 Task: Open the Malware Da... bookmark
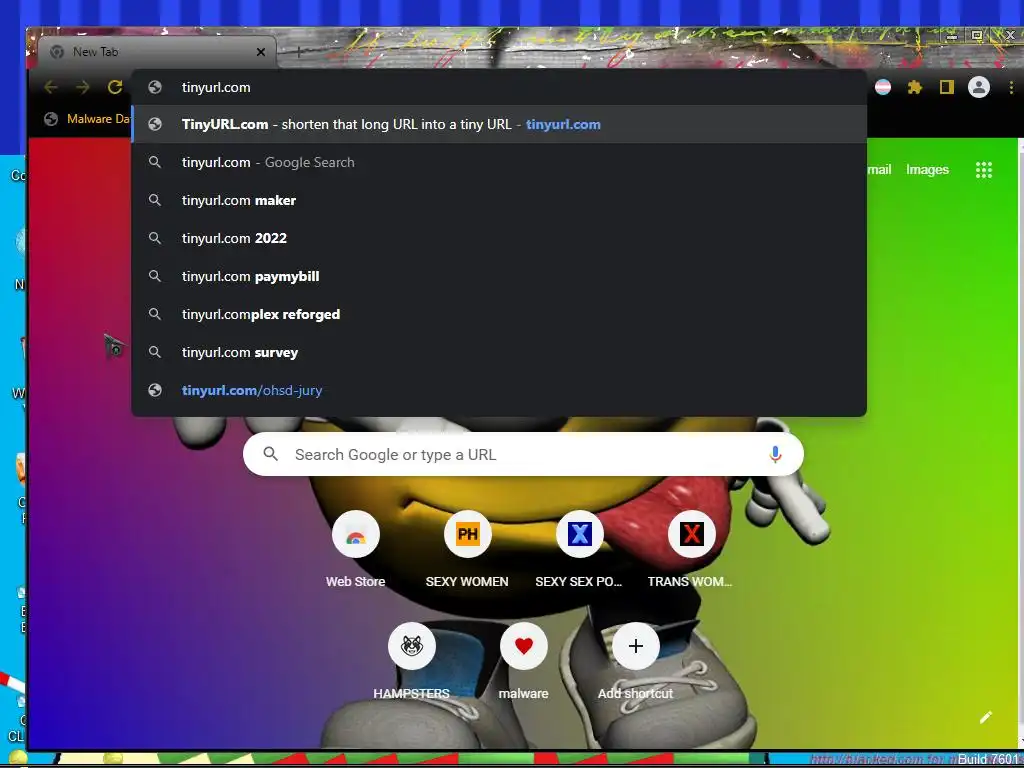87,119
